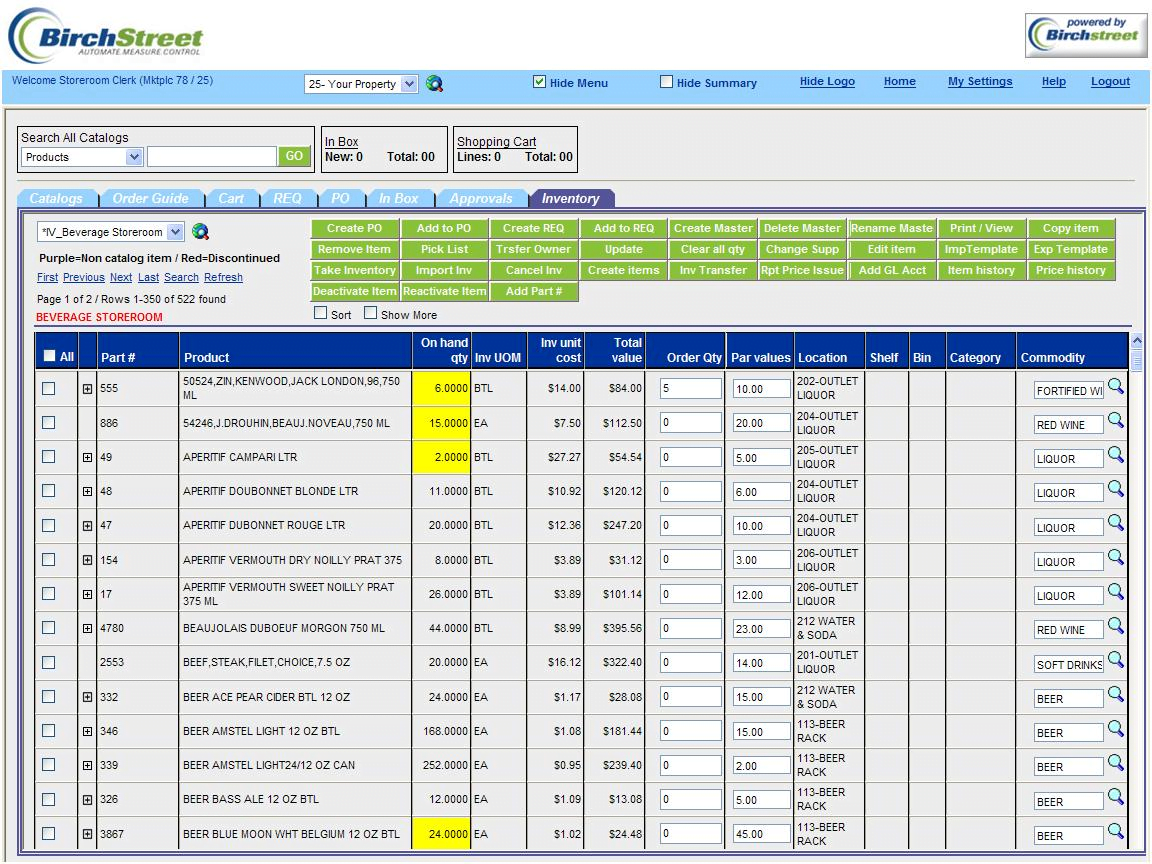Expand the row details for part 555

click(86, 388)
